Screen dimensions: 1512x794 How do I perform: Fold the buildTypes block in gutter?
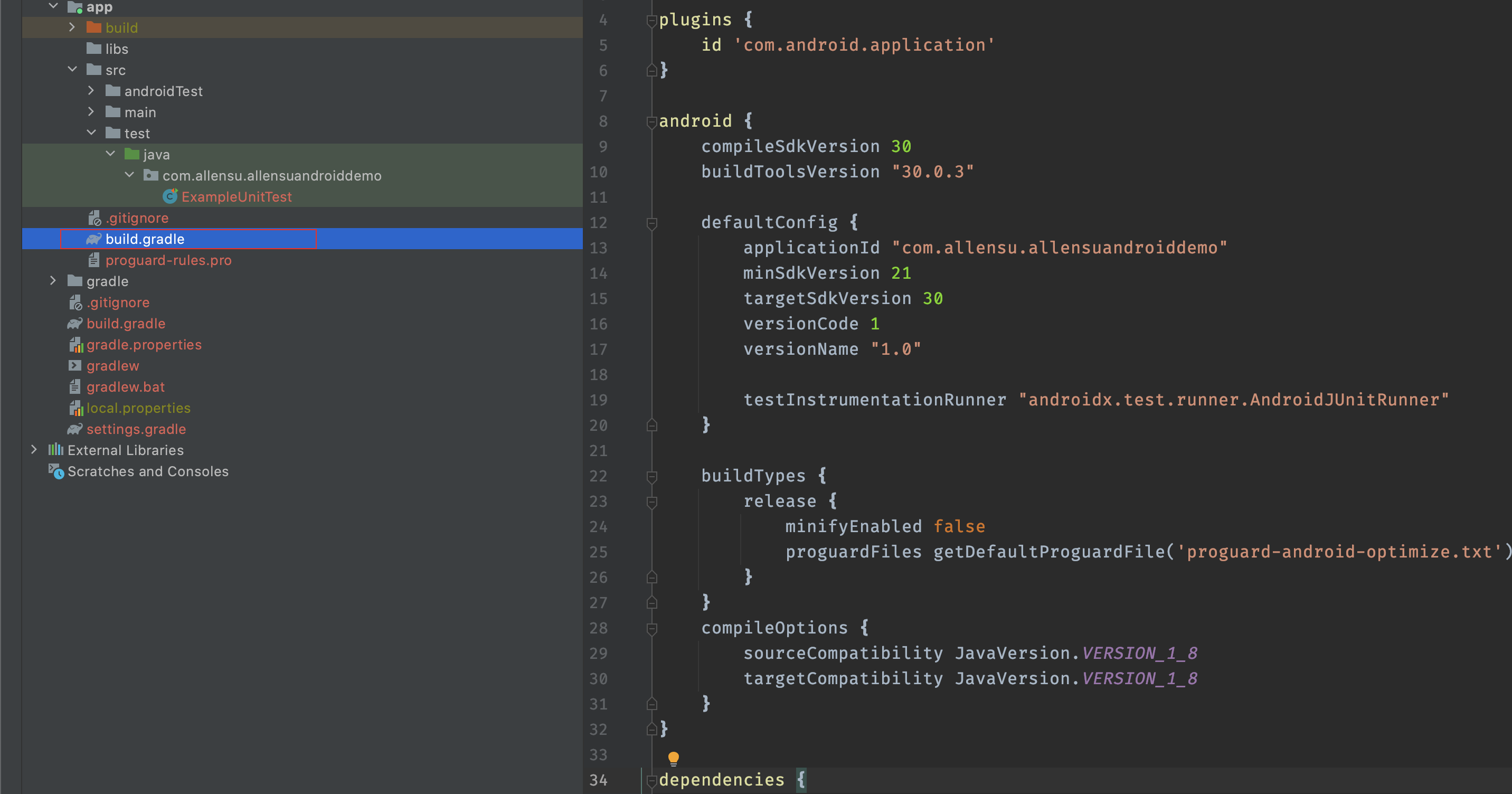[651, 476]
